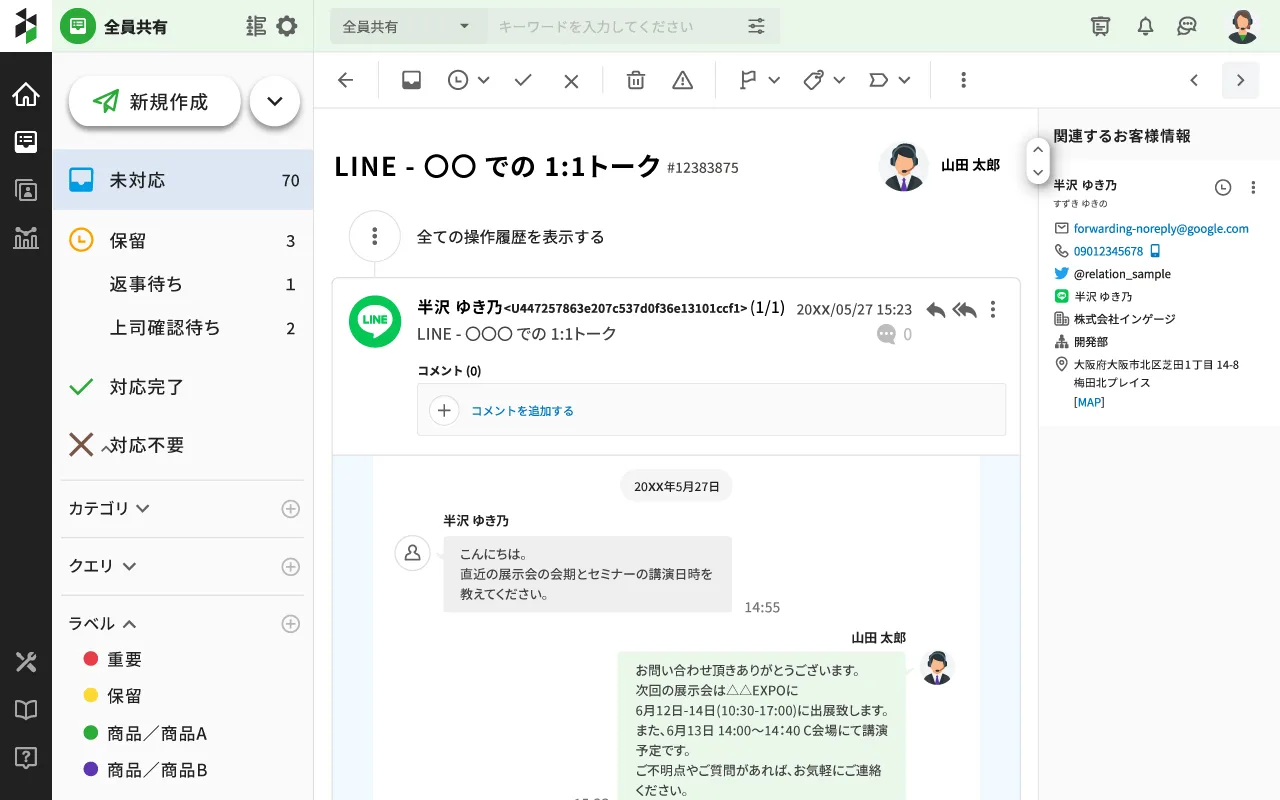
Task: Select the red 重要 label
Action: (x=113, y=659)
